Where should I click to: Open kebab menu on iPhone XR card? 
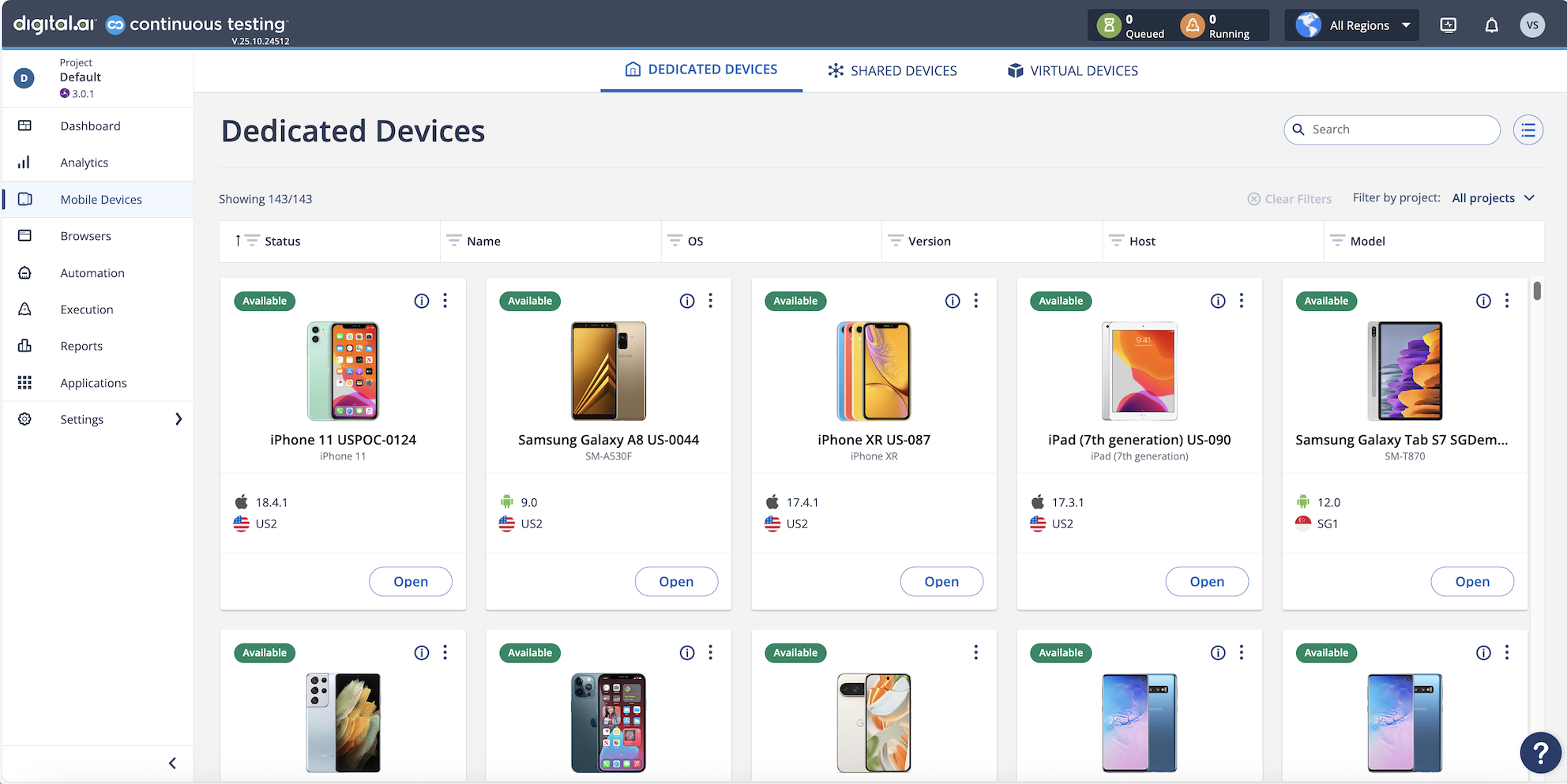pos(976,301)
